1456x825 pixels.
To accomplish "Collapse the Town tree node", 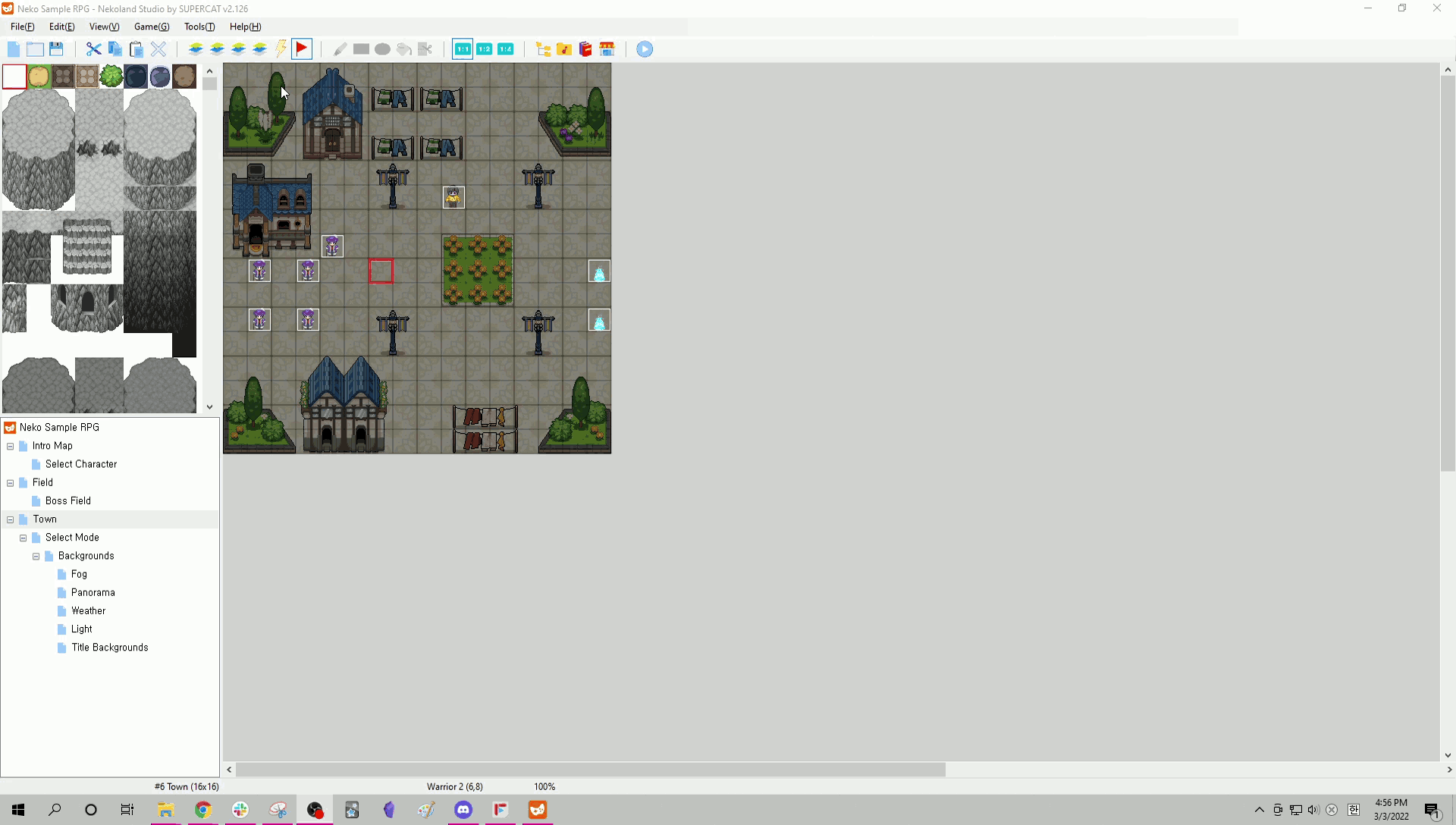I will click(11, 519).
